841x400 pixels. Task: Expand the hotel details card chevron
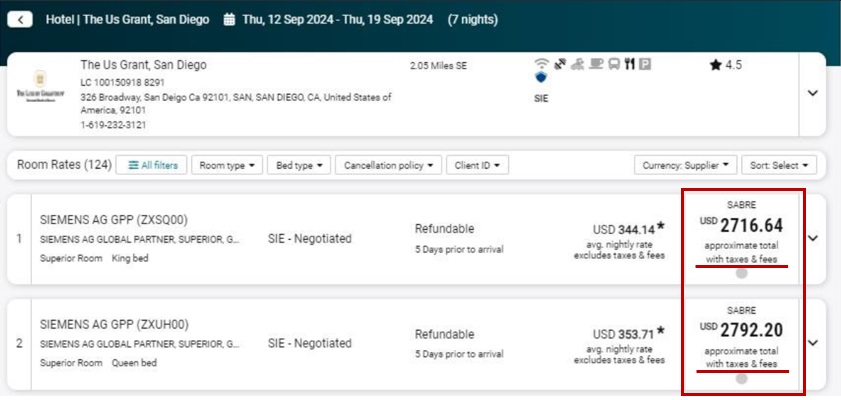[x=813, y=93]
